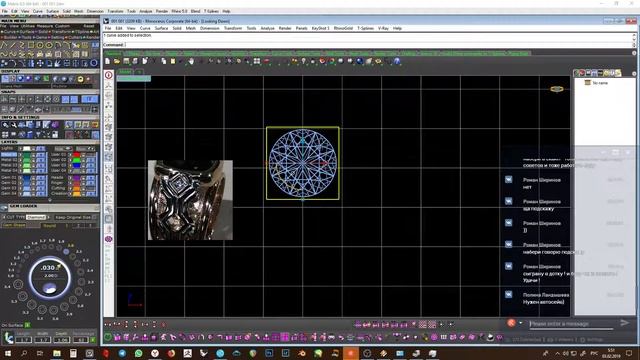Click the red record icon in chat bar
The image size is (640, 360).
[511, 323]
